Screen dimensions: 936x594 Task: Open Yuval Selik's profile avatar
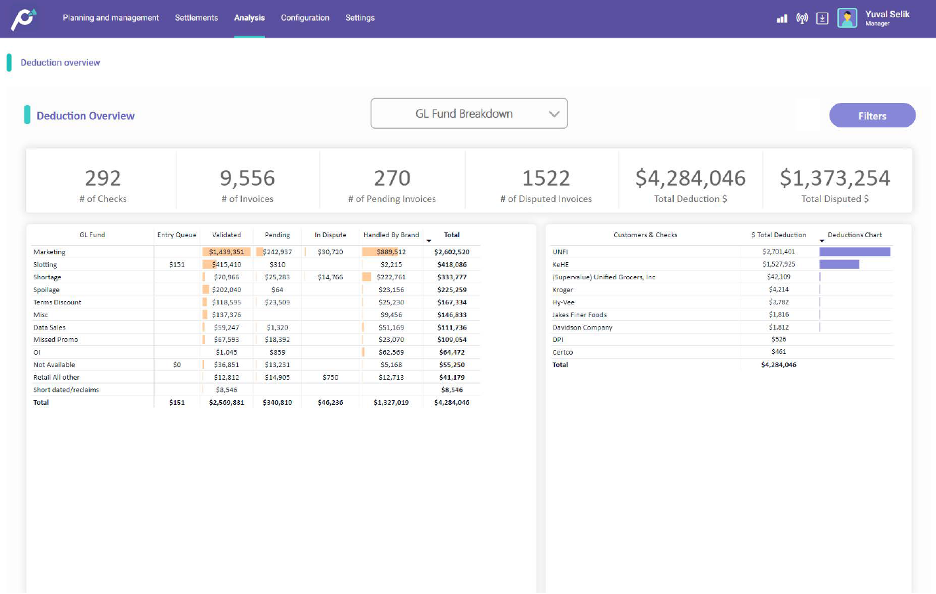847,18
